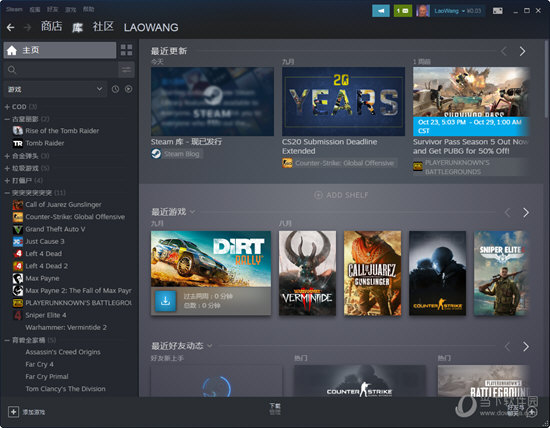This screenshot has width=550, height=428.
Task: Click Grand Theft Auto V icon
Action: tap(18, 229)
